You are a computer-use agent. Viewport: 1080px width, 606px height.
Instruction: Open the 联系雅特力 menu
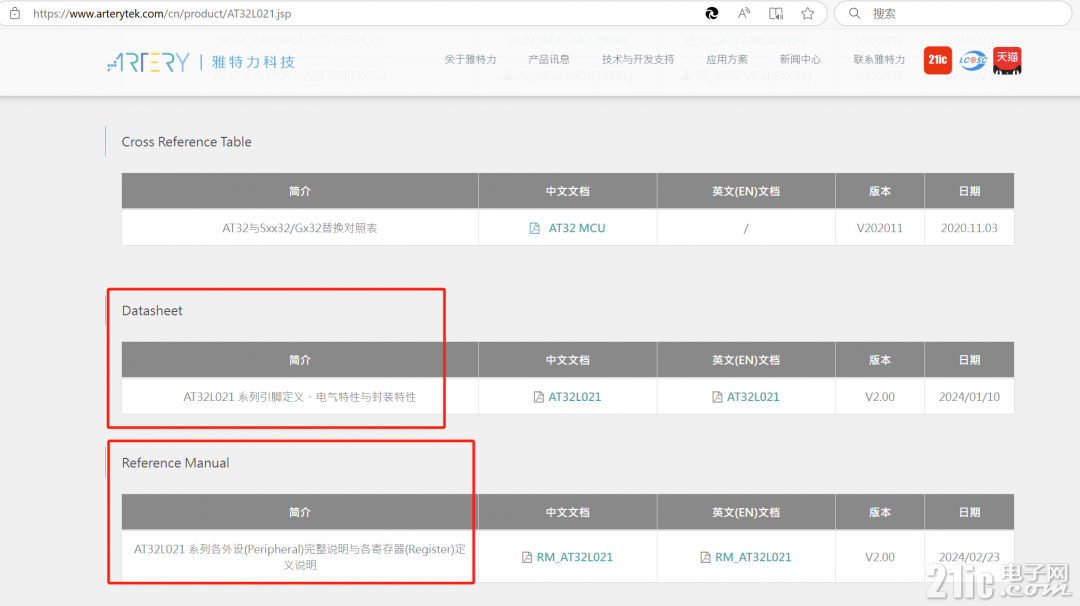(x=879, y=59)
